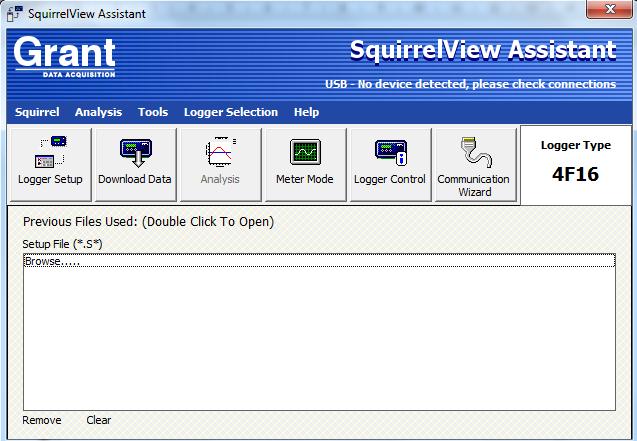
Task: Open the Analysis menu in menu bar
Action: (98, 112)
